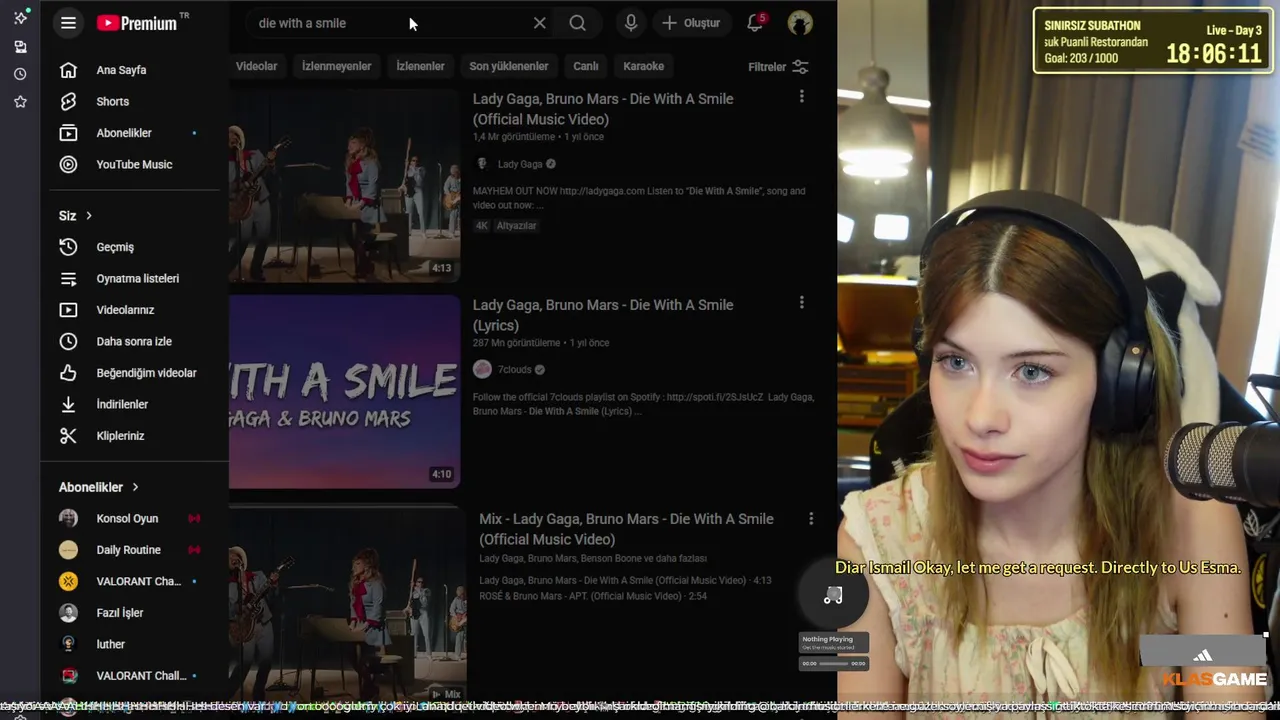Open Shorts in sidebar
The image size is (1280, 720).
click(134, 101)
